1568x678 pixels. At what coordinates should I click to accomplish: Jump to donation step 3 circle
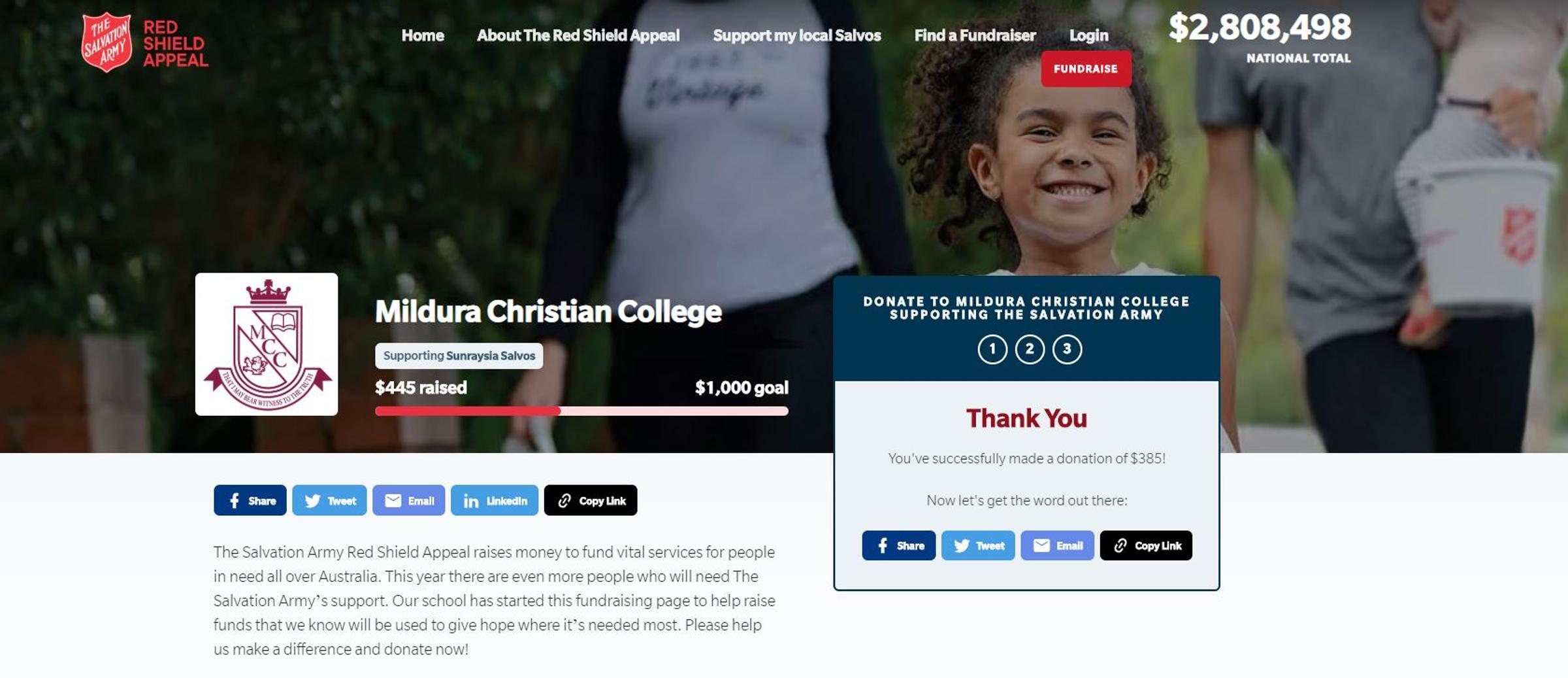(1067, 349)
